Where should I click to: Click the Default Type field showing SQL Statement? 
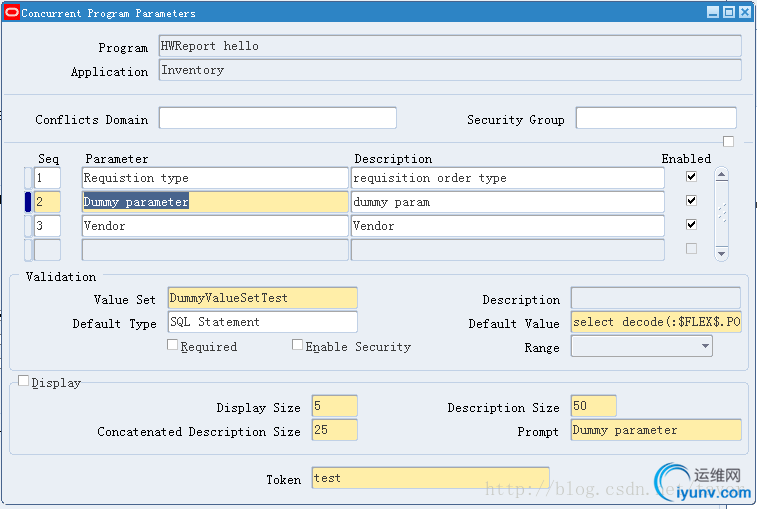pos(262,322)
